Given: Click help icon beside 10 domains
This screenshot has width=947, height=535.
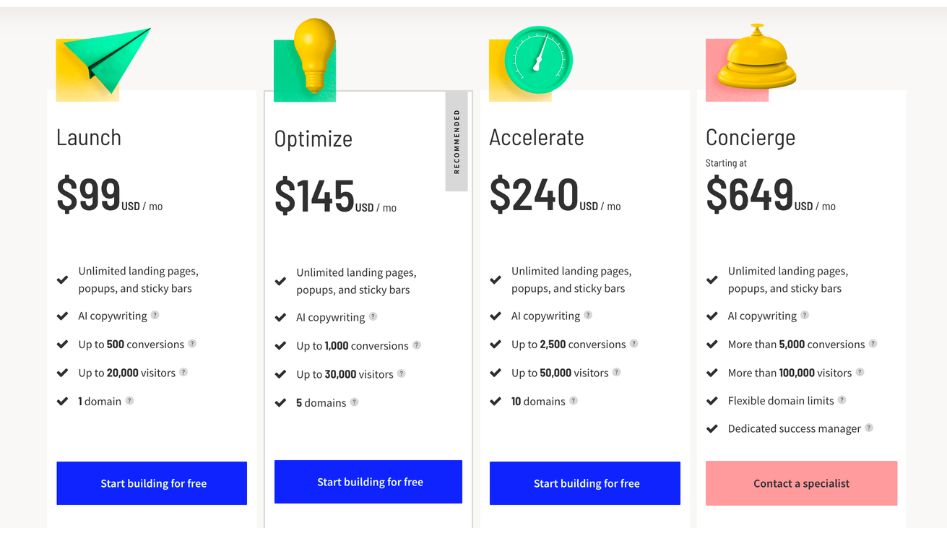Looking at the screenshot, I should [573, 401].
